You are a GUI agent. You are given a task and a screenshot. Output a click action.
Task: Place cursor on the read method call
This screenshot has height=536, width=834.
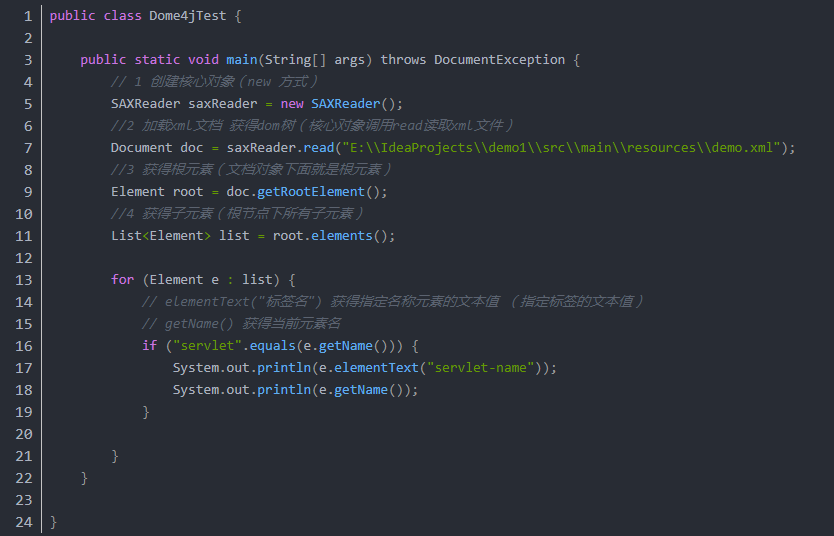coord(319,148)
